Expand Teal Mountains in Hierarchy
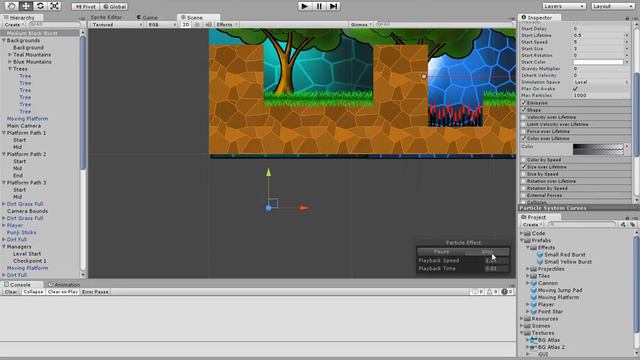Image resolution: width=640 pixels, height=360 pixels. (x=10, y=55)
